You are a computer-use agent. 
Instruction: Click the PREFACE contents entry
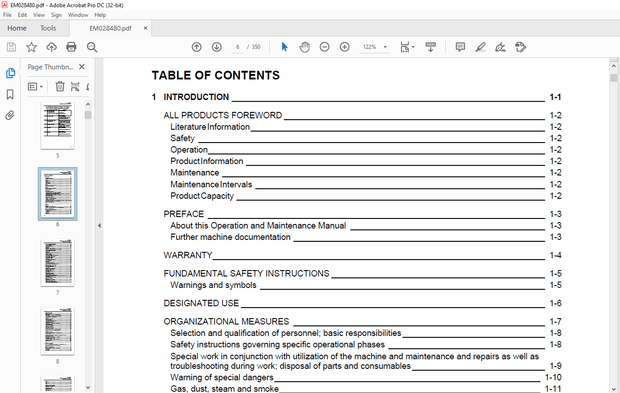point(183,214)
